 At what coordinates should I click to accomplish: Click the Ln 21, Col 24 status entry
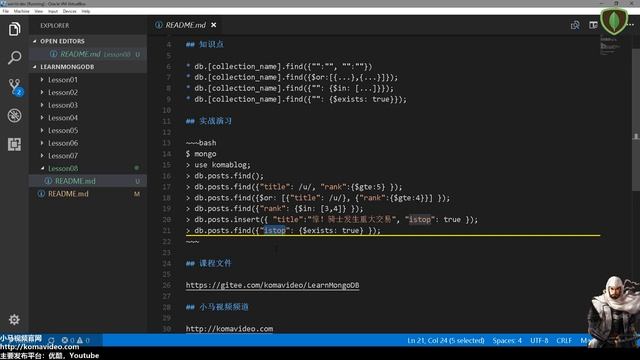(446, 340)
